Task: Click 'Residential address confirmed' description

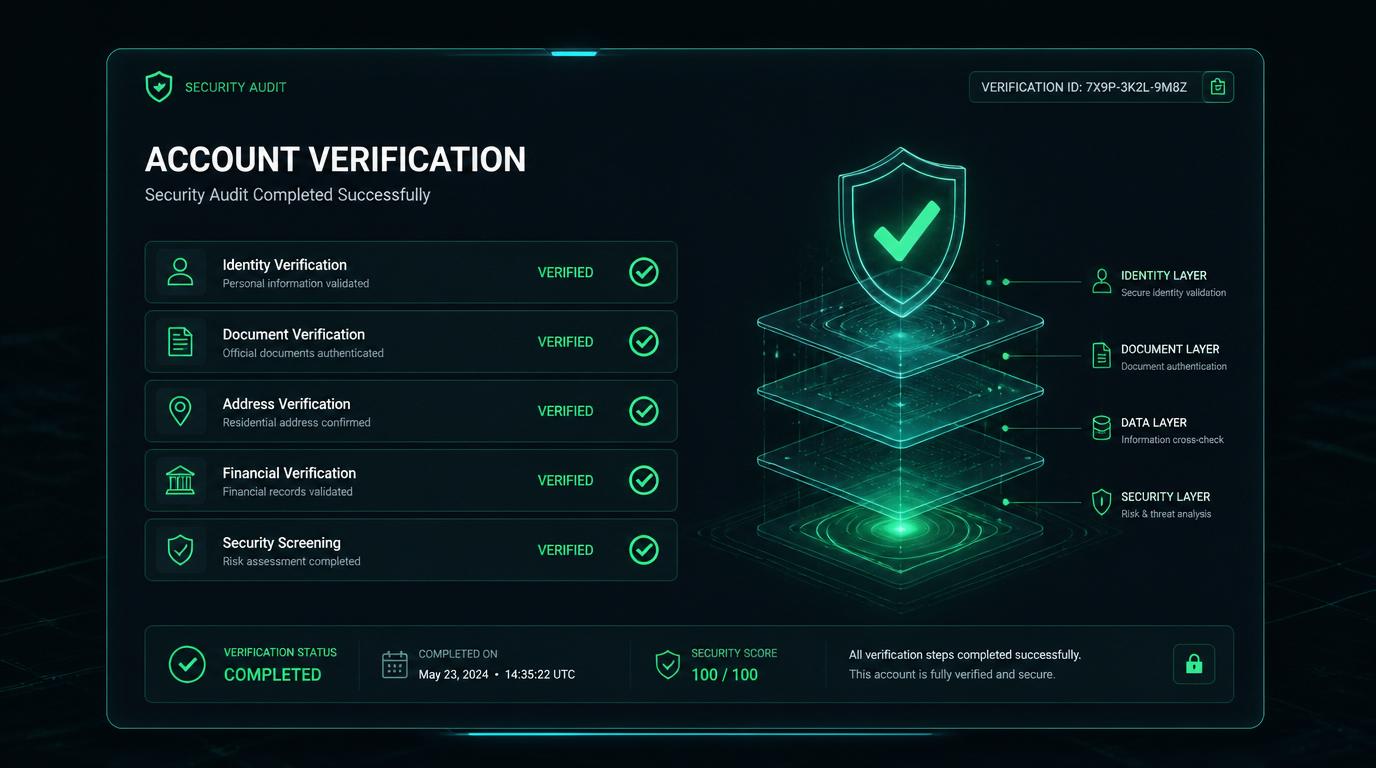Action: (x=297, y=423)
